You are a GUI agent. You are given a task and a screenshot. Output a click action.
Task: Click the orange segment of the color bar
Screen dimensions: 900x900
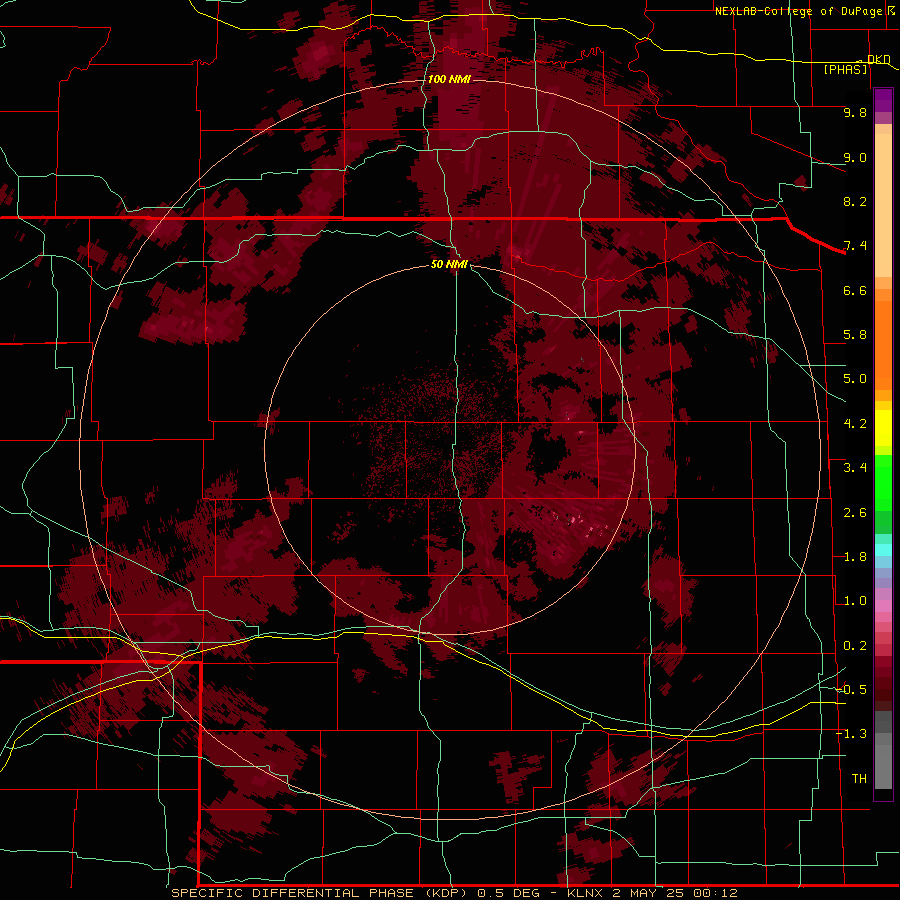(883, 344)
